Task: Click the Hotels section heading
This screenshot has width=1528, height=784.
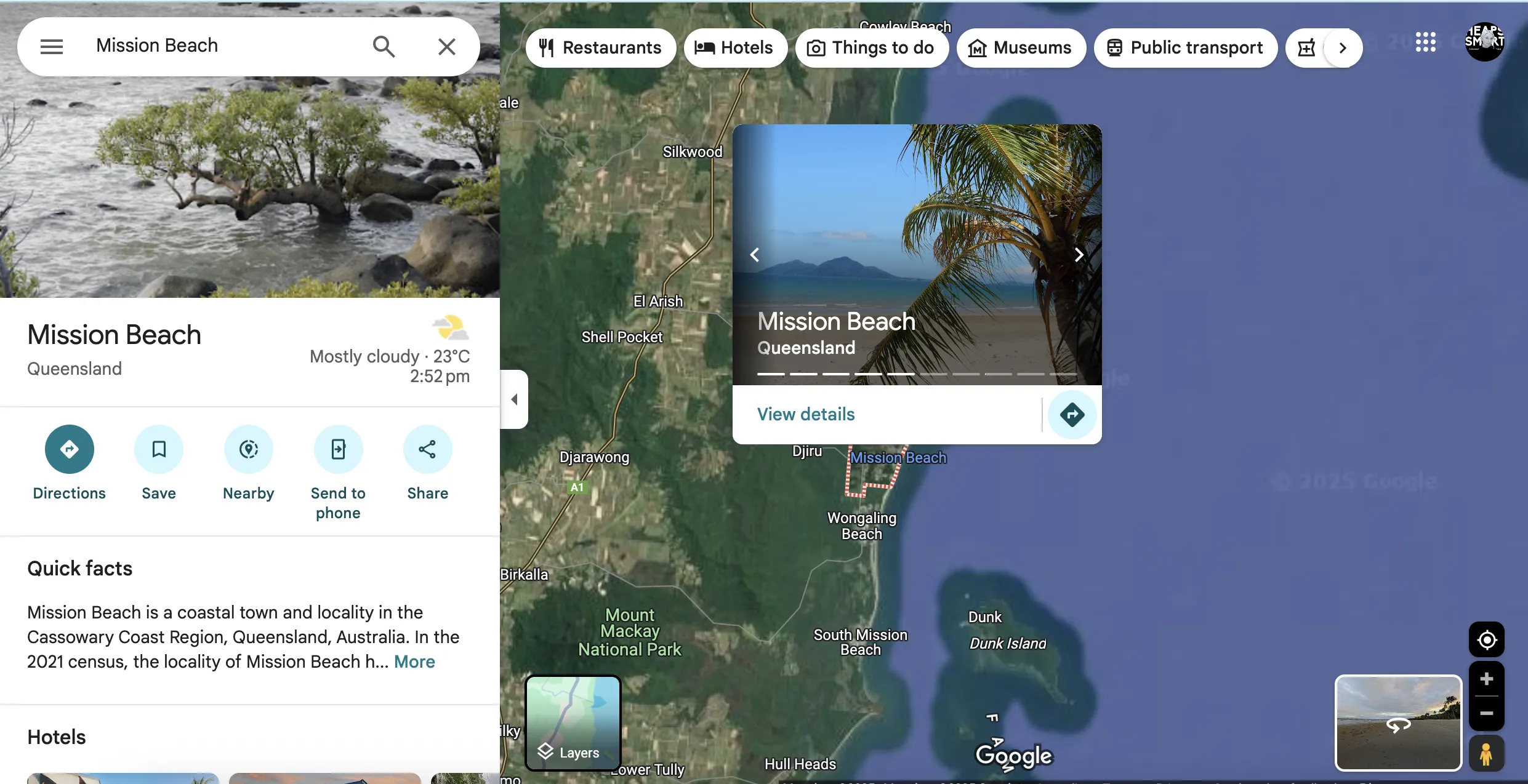Action: (x=57, y=737)
